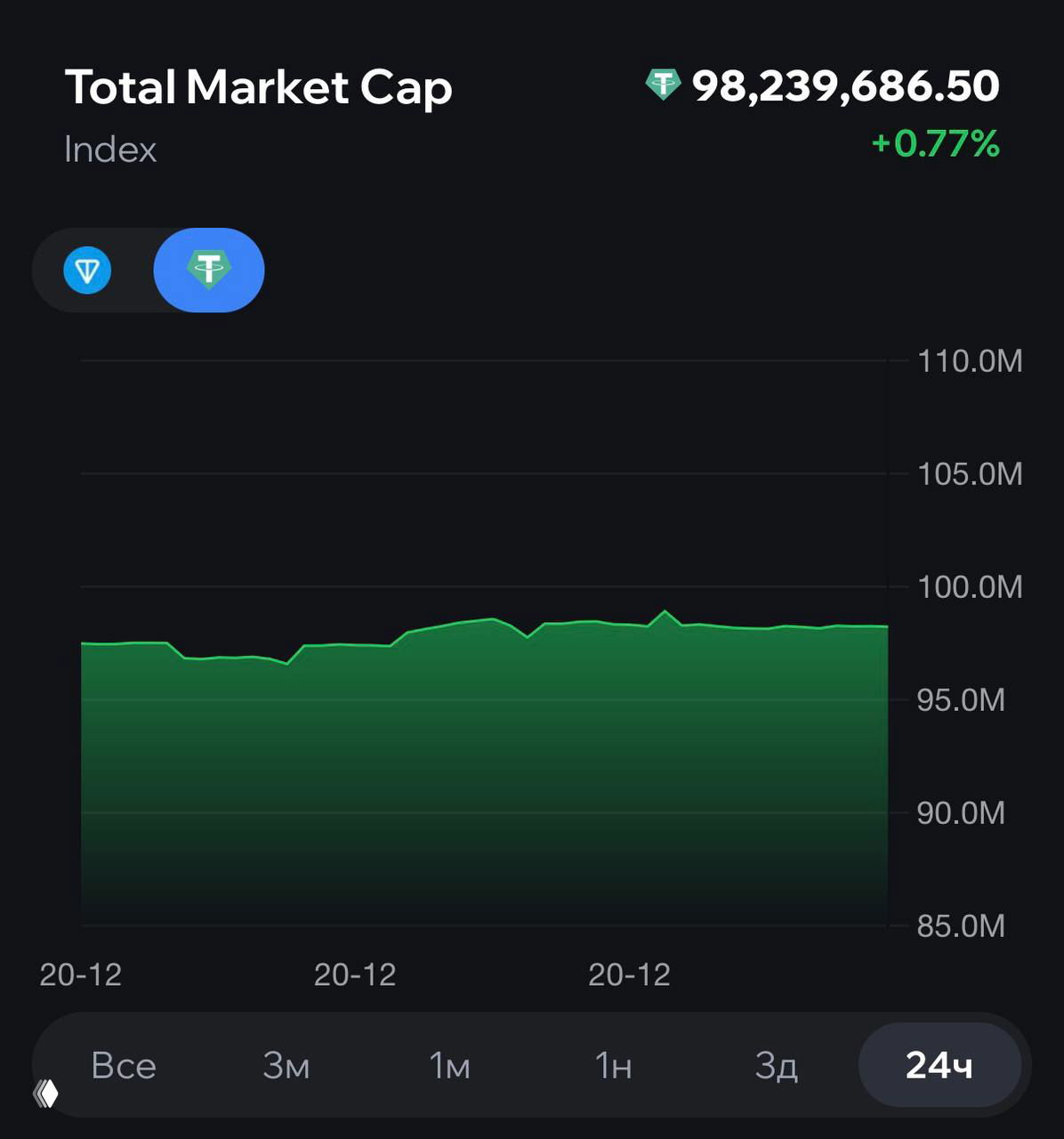This screenshot has width=1064, height=1139.
Task: Click the 98,239,686.50 market cap value
Action: tap(845, 85)
